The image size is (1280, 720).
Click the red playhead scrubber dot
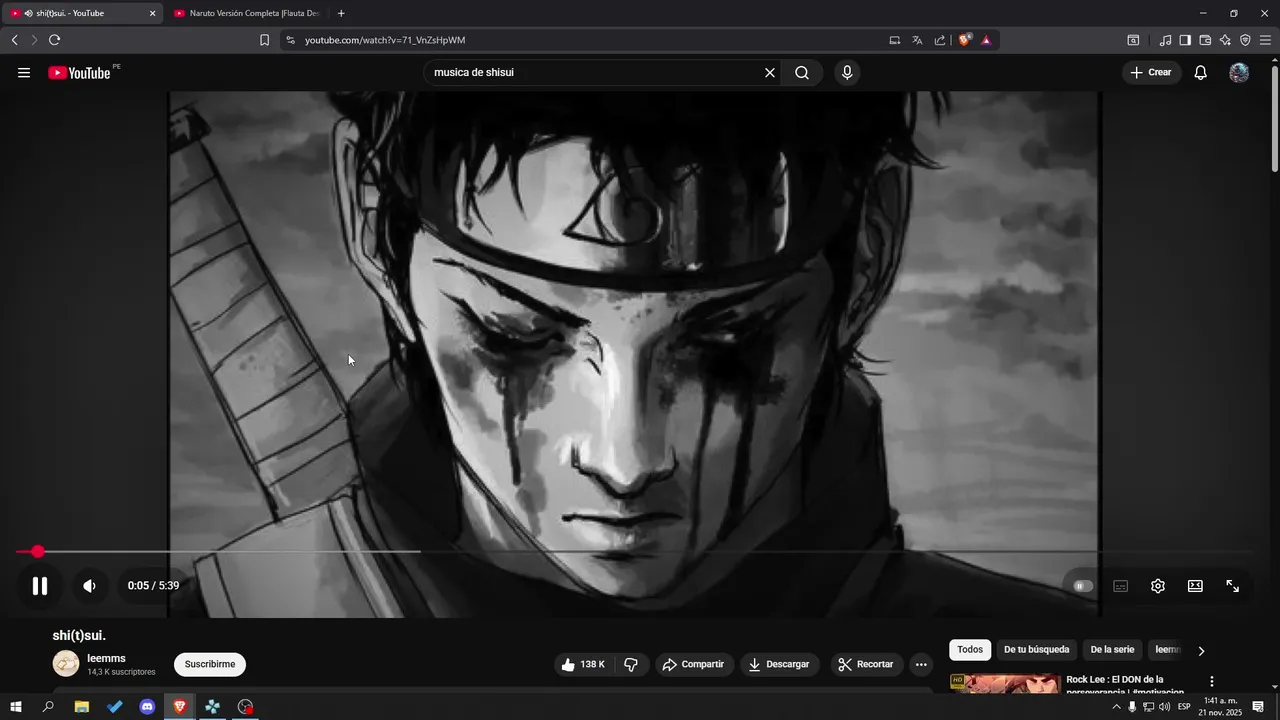38,552
